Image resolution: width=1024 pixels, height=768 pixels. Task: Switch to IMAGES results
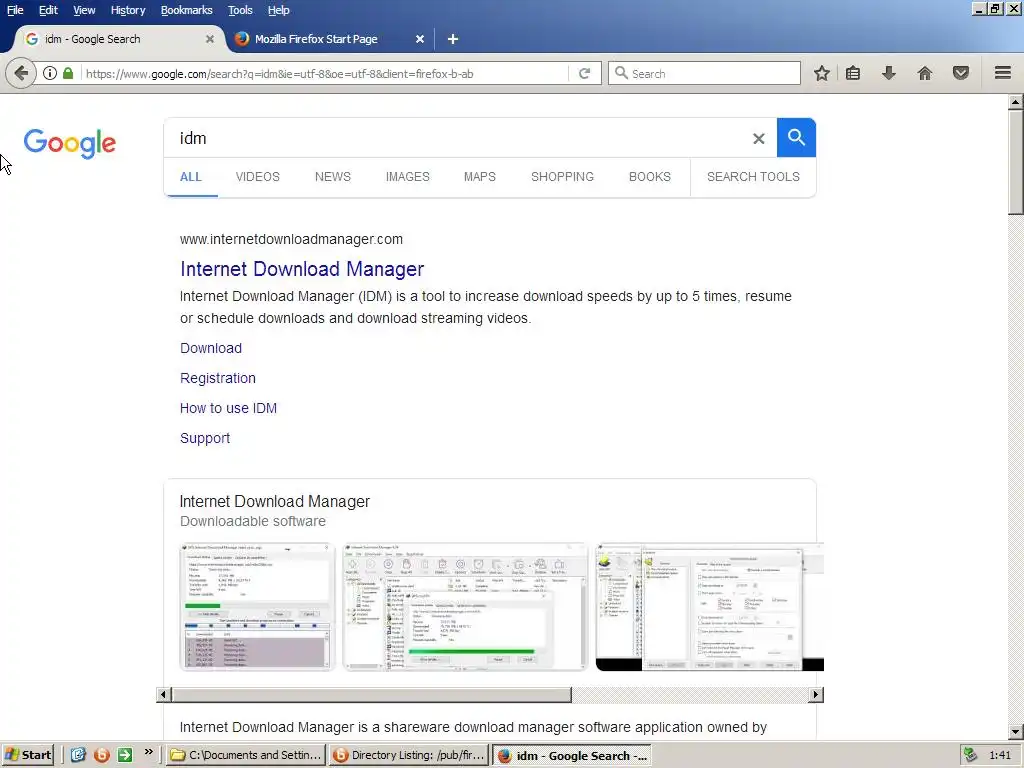[x=408, y=177]
